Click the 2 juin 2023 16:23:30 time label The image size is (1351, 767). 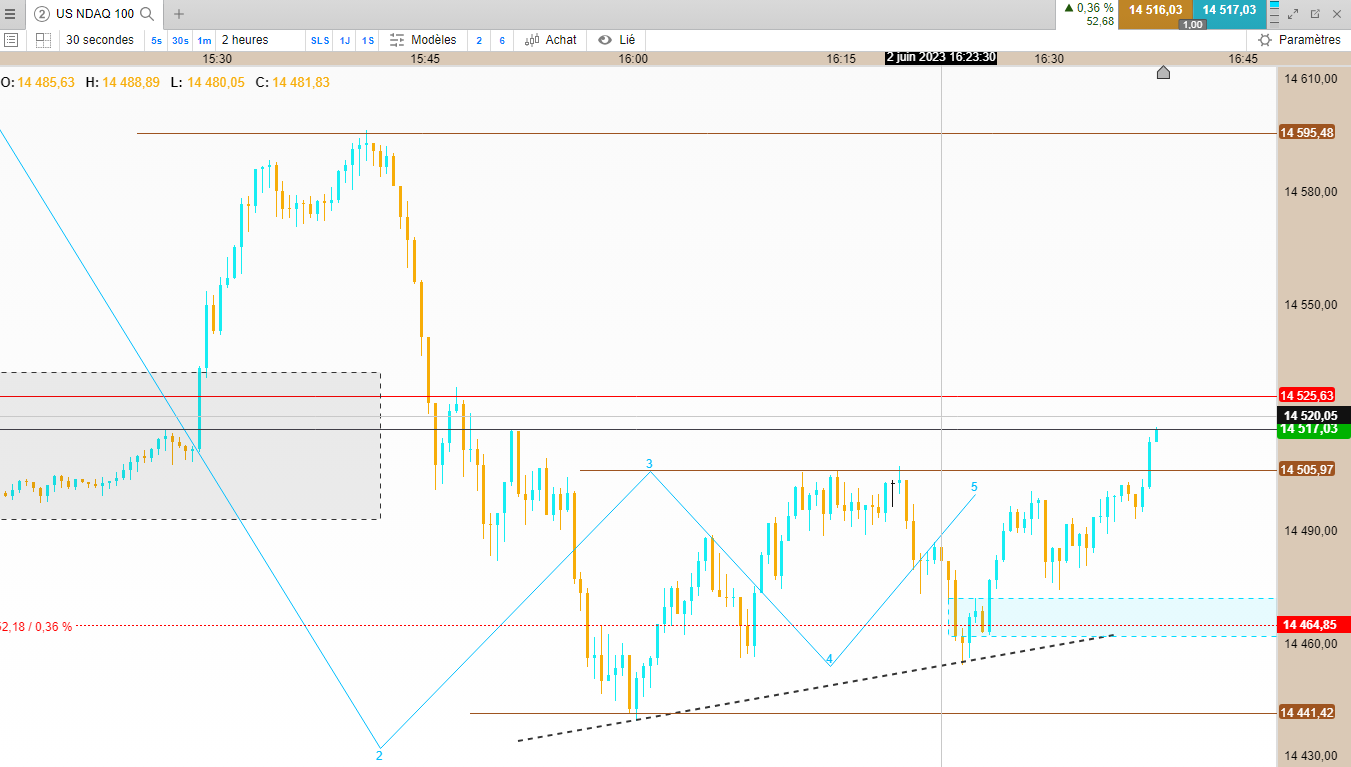coord(941,58)
